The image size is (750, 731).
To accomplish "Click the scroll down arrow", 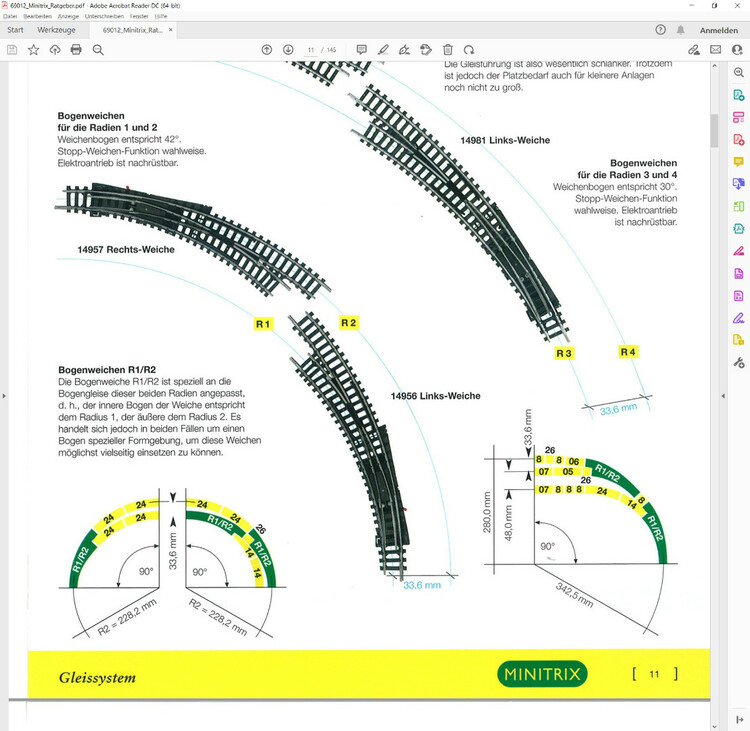I will (x=714, y=726).
